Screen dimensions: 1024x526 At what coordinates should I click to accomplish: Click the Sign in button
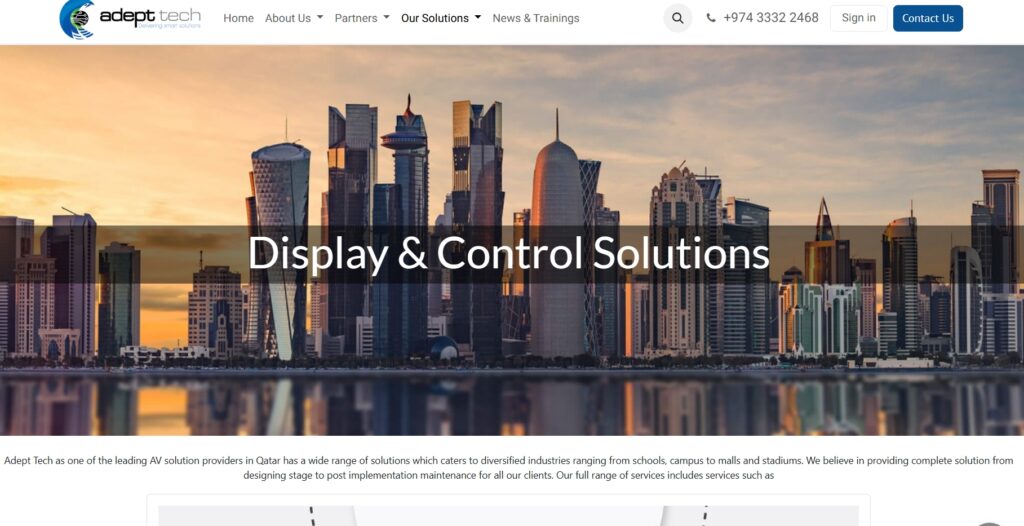pyautogui.click(x=858, y=18)
